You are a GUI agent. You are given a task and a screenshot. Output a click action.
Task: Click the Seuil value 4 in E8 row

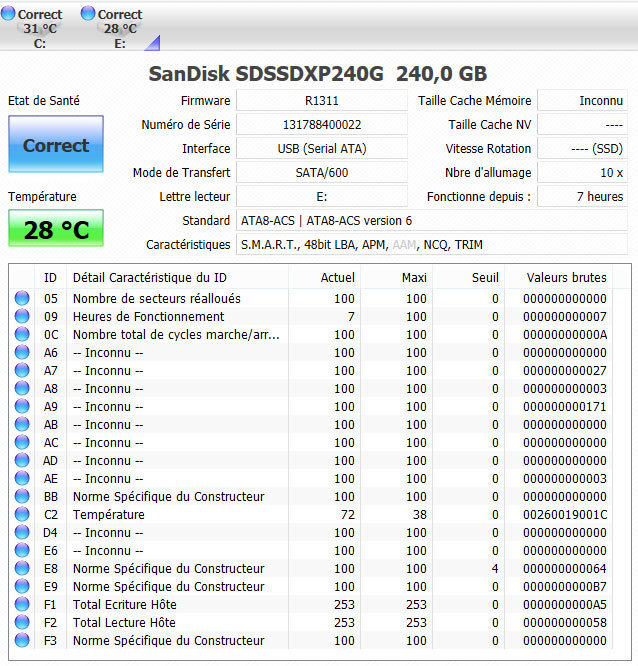tap(495, 568)
